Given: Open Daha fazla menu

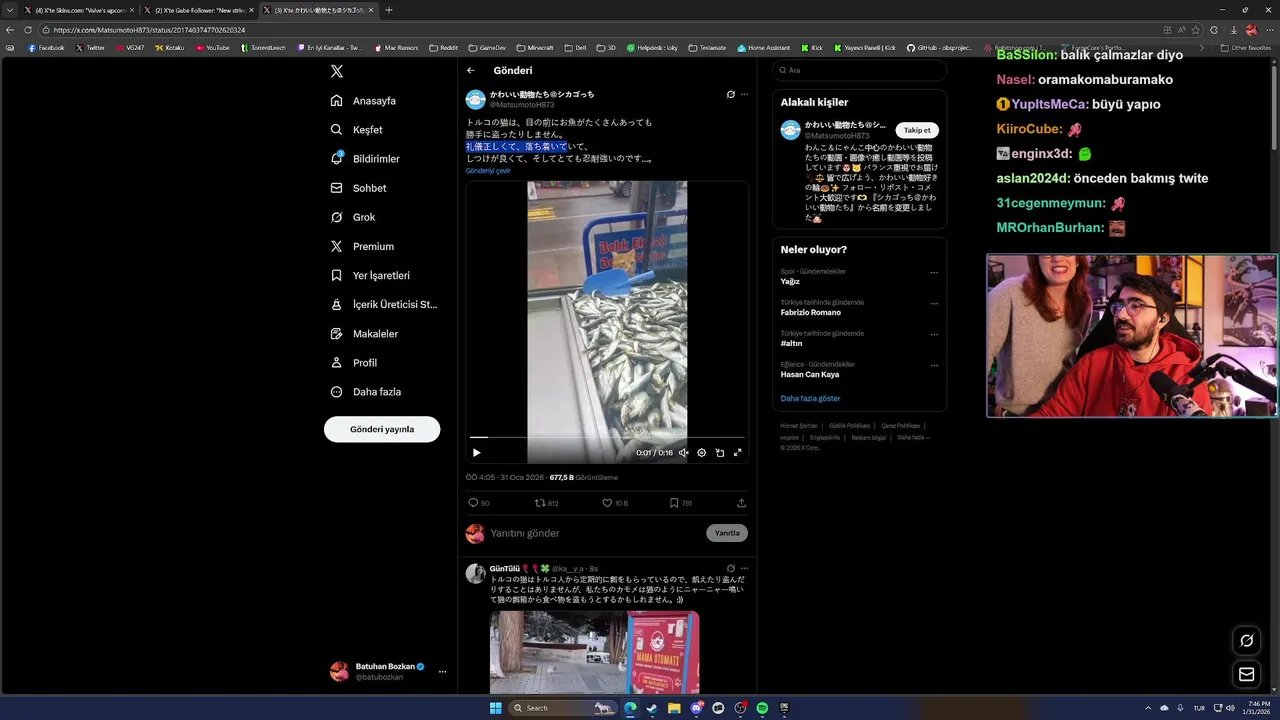Looking at the screenshot, I should coord(365,392).
